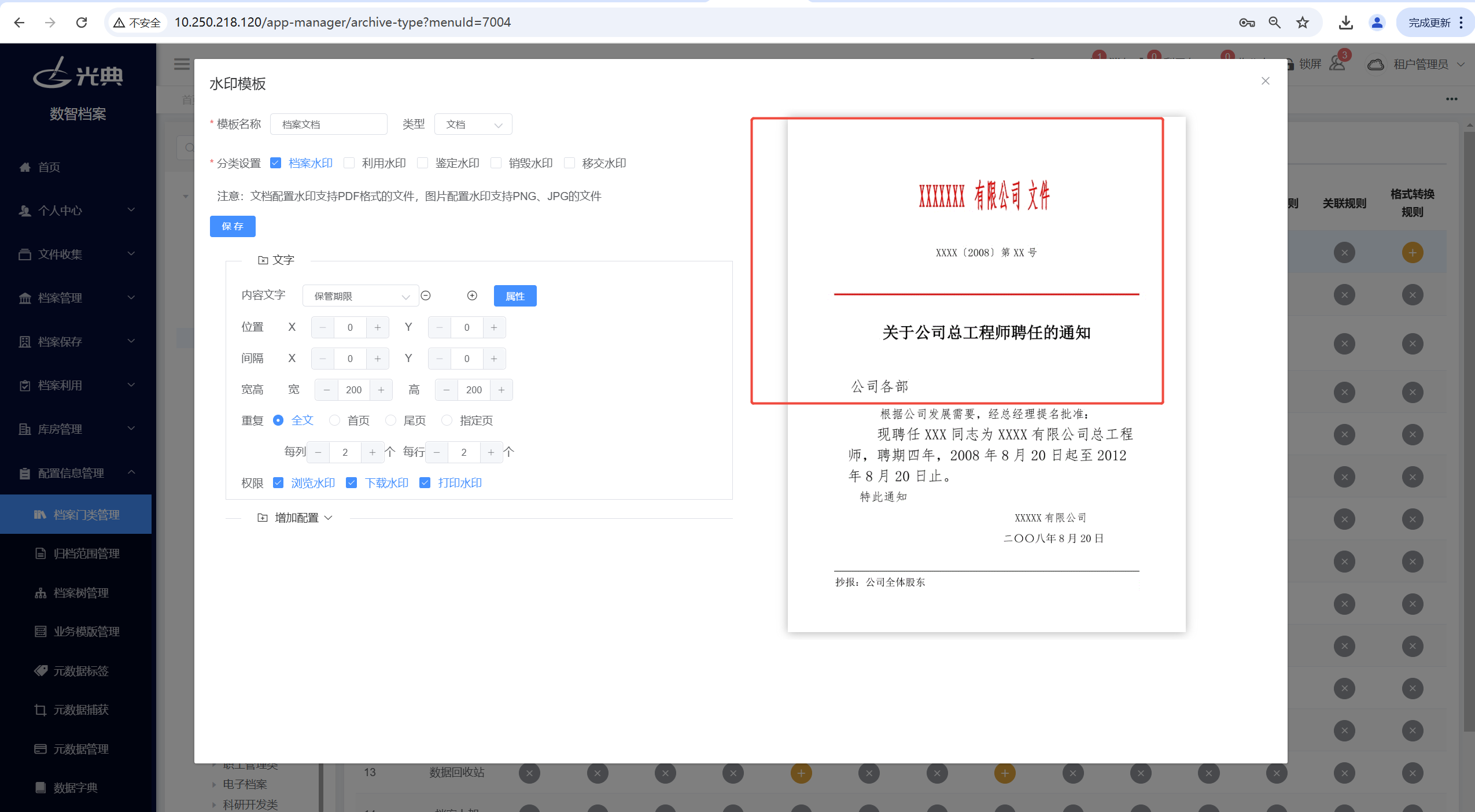
Task: Decrease 每行 count
Action: (x=437, y=452)
